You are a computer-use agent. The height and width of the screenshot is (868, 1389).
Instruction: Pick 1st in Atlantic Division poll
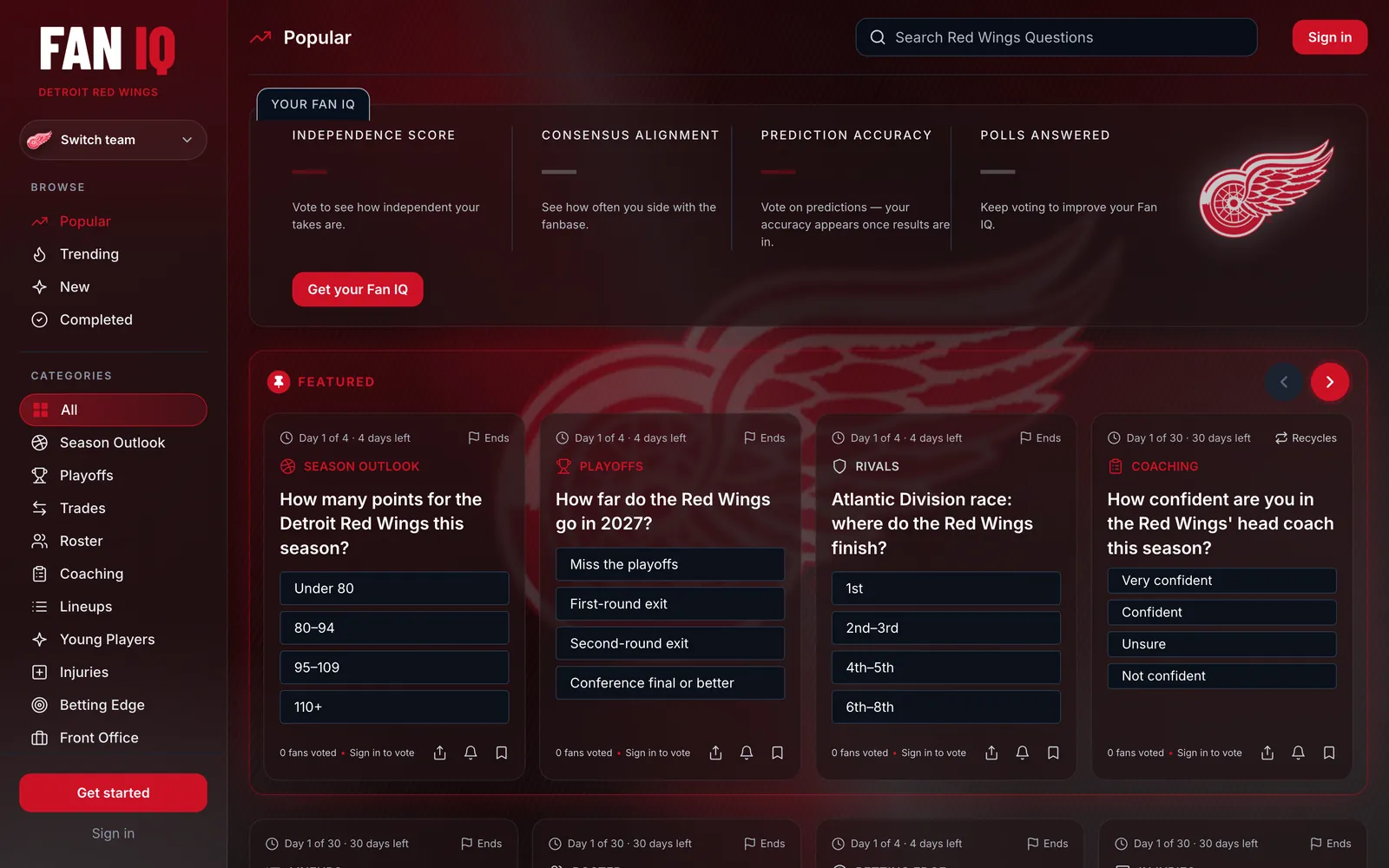[946, 589]
